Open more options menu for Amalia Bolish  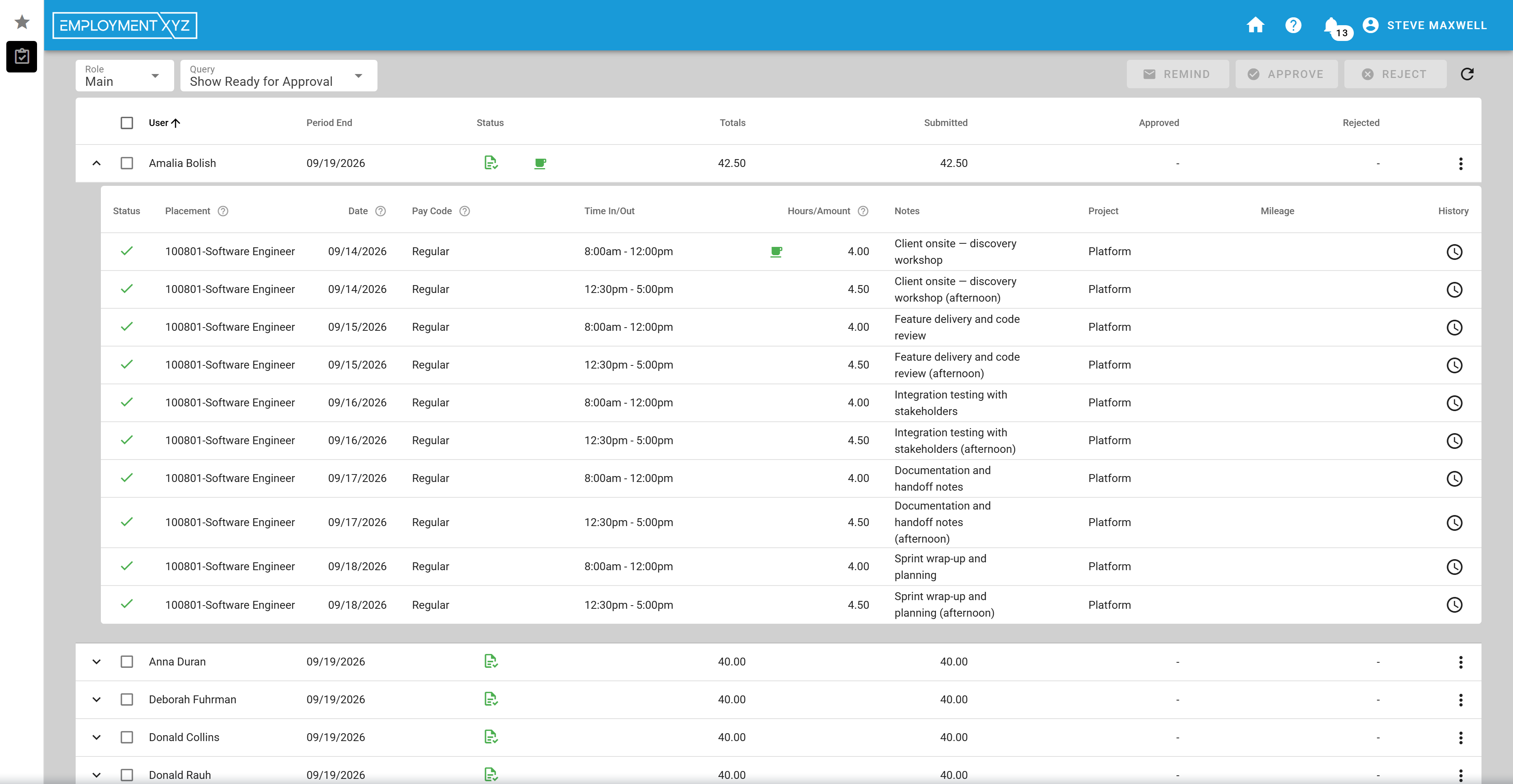(1460, 164)
